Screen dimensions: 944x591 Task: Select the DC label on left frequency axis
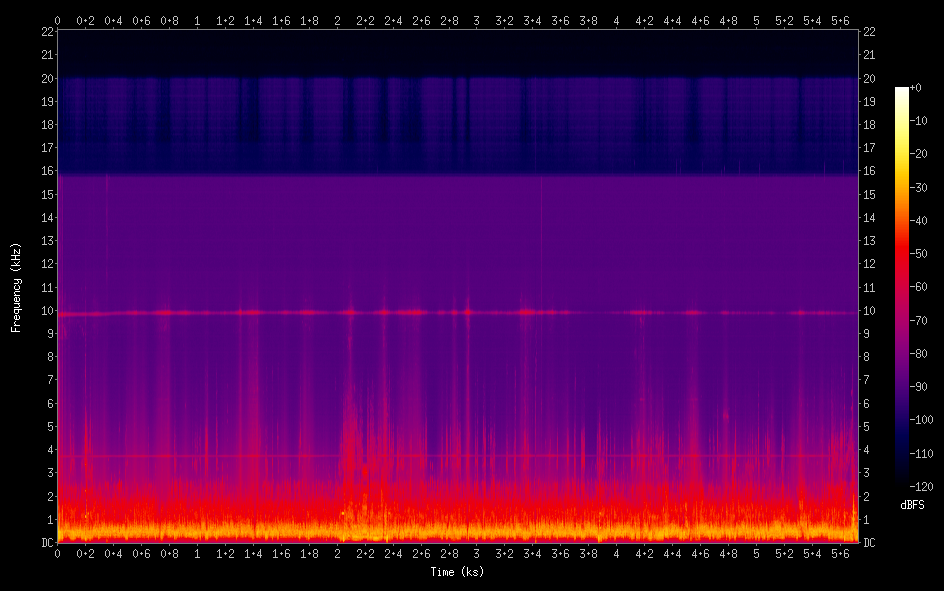(45, 543)
